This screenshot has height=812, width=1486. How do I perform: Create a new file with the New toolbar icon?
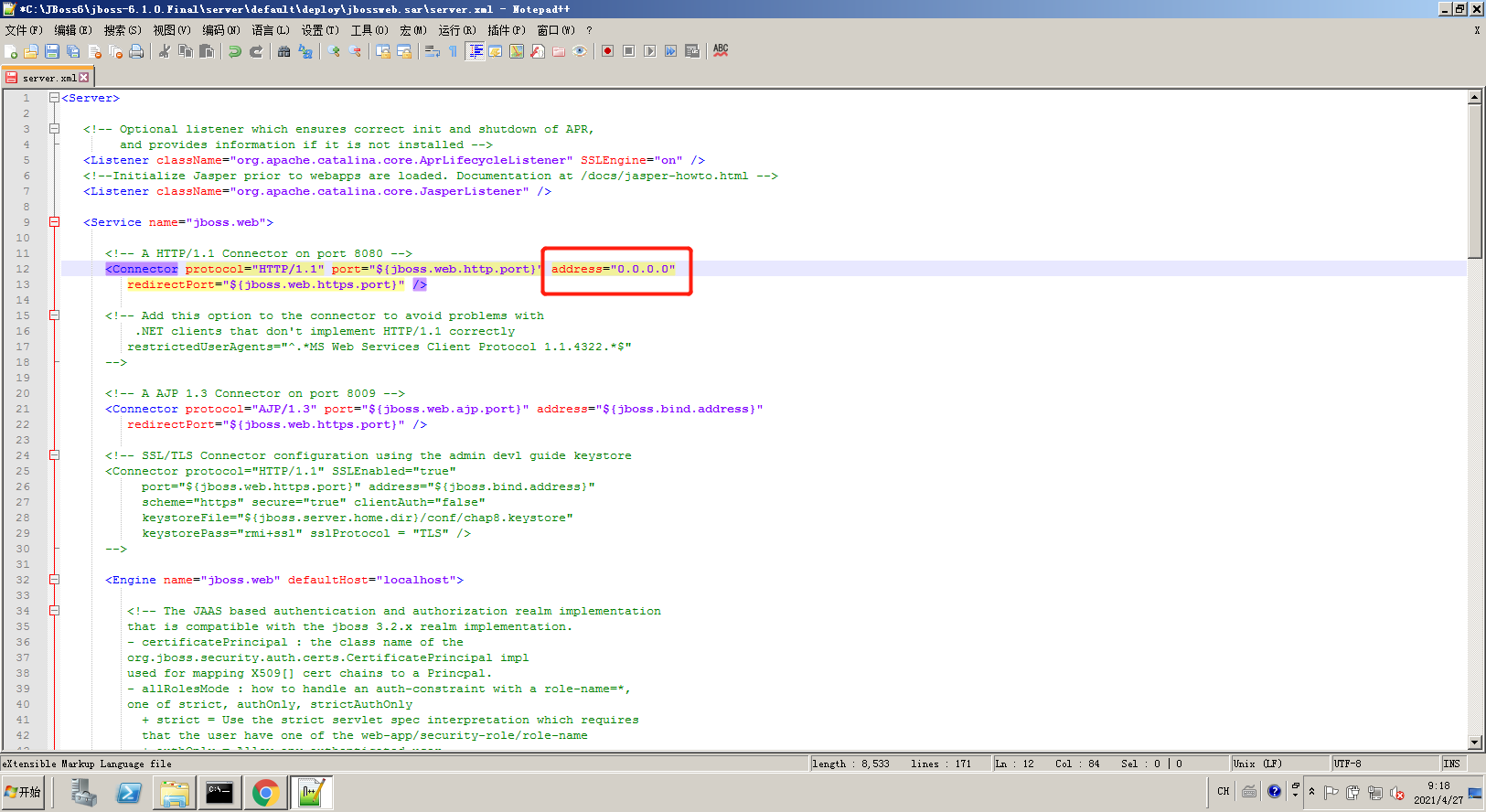11,51
